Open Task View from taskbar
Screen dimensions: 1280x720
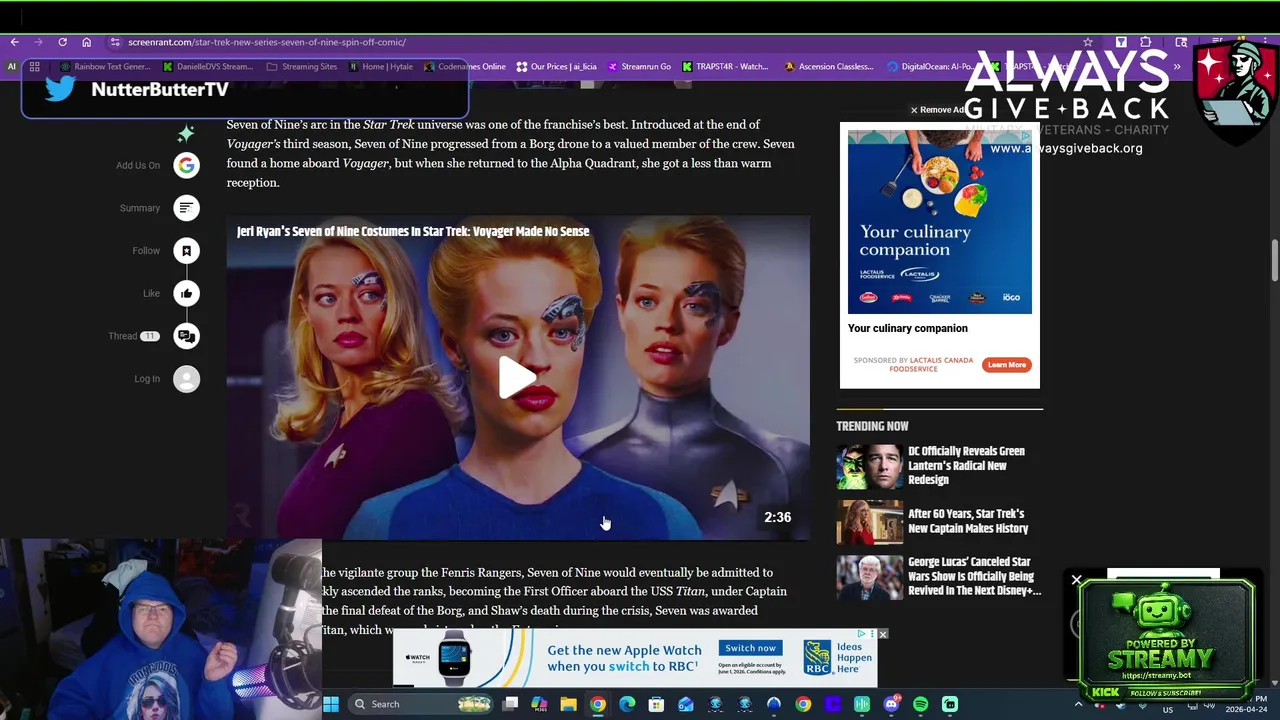[510, 704]
